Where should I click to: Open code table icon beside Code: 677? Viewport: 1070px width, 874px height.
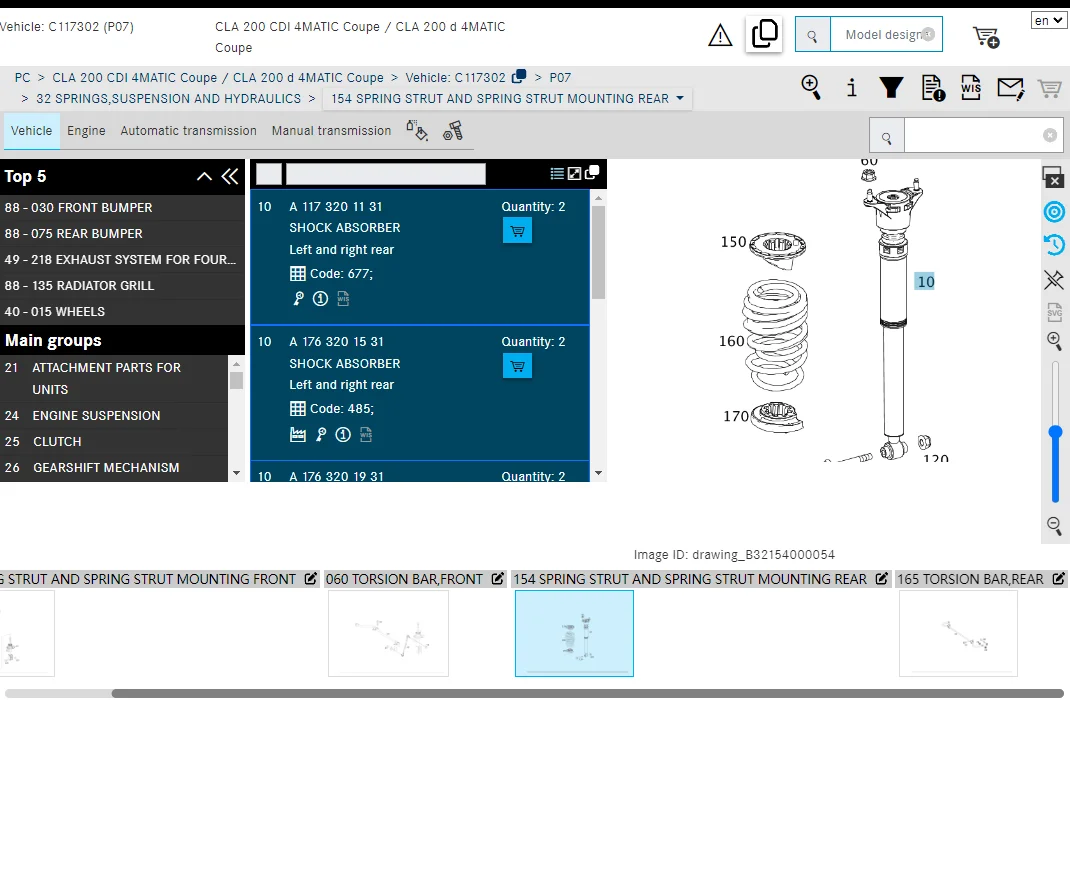tap(298, 274)
